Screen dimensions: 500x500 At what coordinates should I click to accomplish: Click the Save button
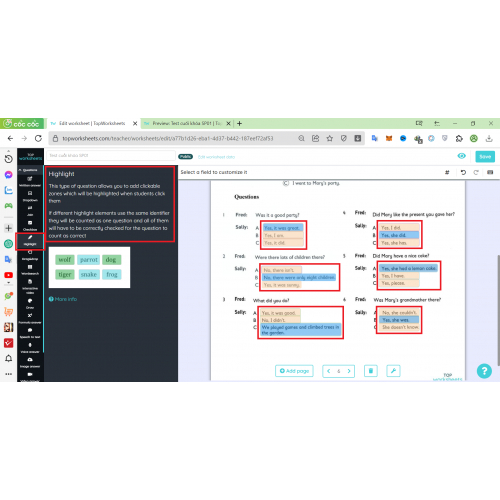pos(485,157)
